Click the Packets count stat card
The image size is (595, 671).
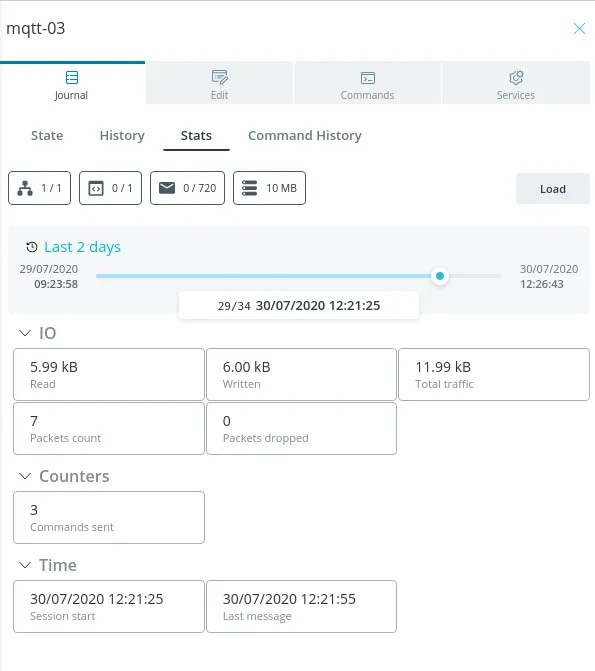pos(109,429)
